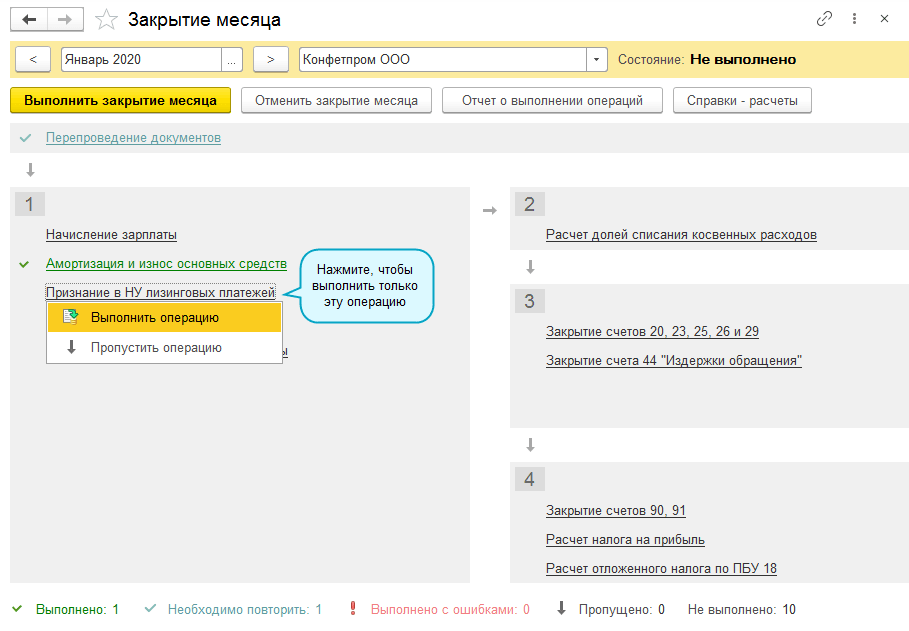The height and width of the screenshot is (631, 909).
Task: Go to next month with right arrow
Action: point(270,59)
